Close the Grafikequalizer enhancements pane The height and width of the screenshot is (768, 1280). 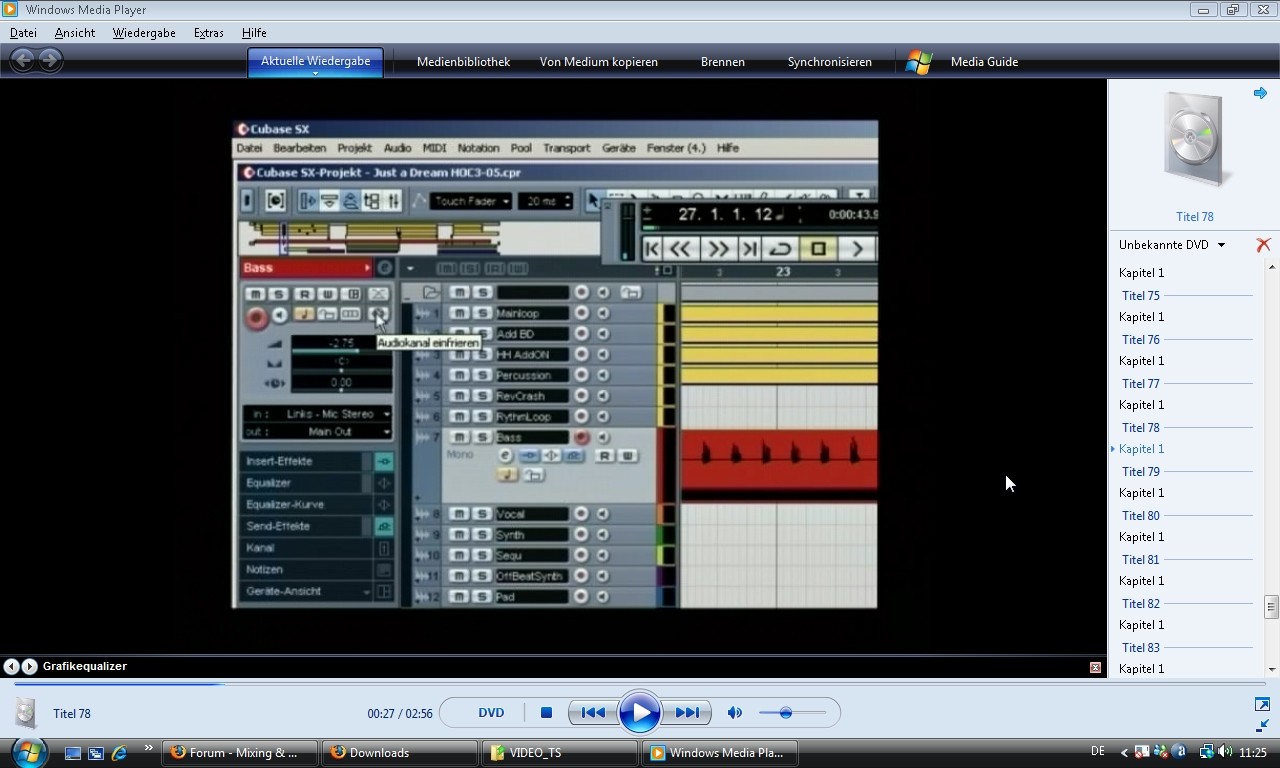(1095, 667)
